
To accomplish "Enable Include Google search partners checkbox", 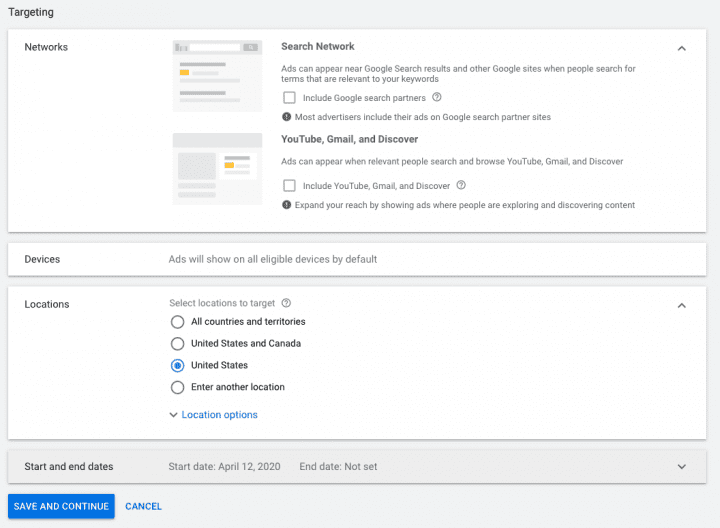I will 289,98.
